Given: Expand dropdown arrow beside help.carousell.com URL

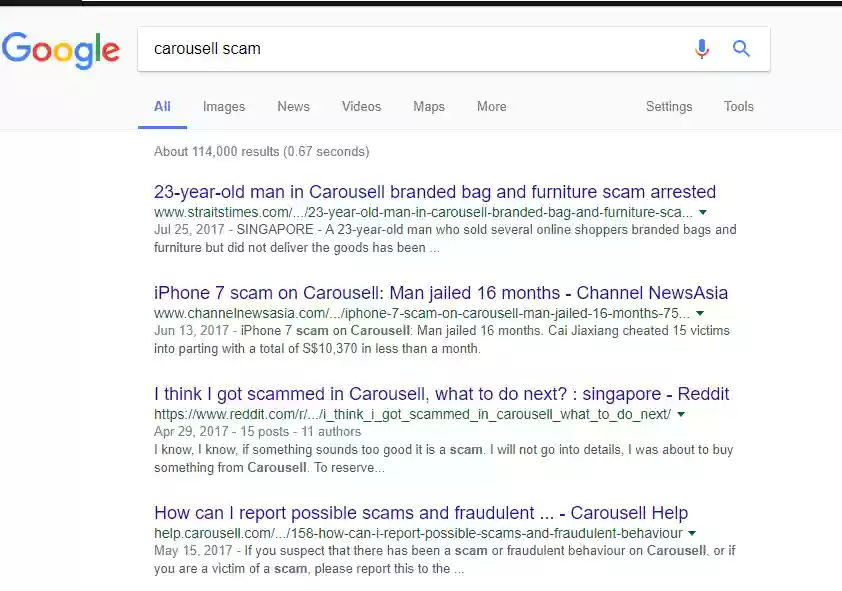Looking at the screenshot, I should pos(692,534).
